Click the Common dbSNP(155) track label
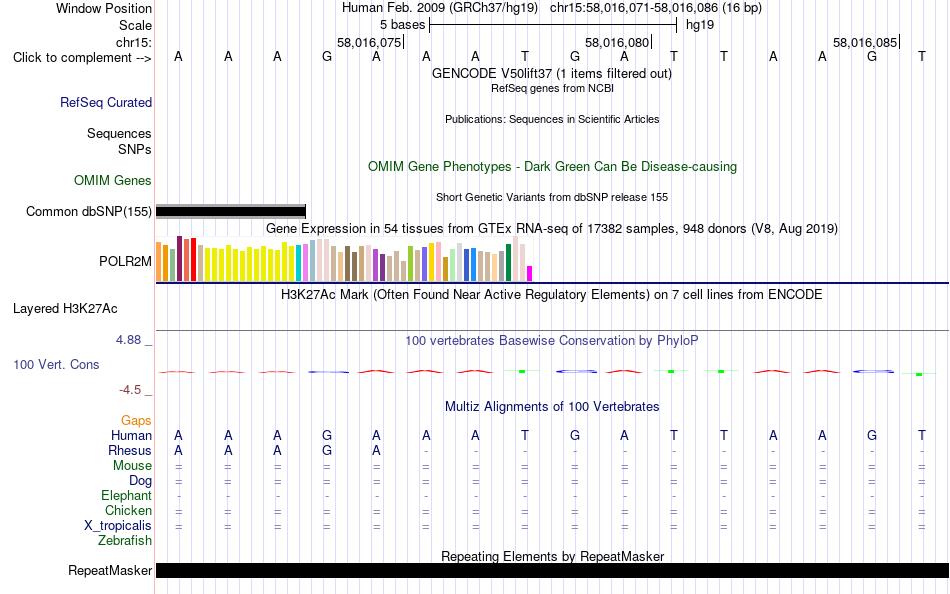The width and height of the screenshot is (950, 594). click(88, 212)
